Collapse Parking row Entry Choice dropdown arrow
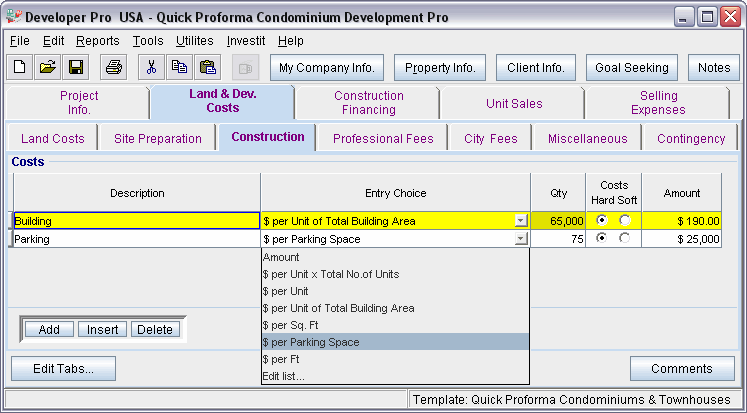This screenshot has width=747, height=413. (521, 239)
